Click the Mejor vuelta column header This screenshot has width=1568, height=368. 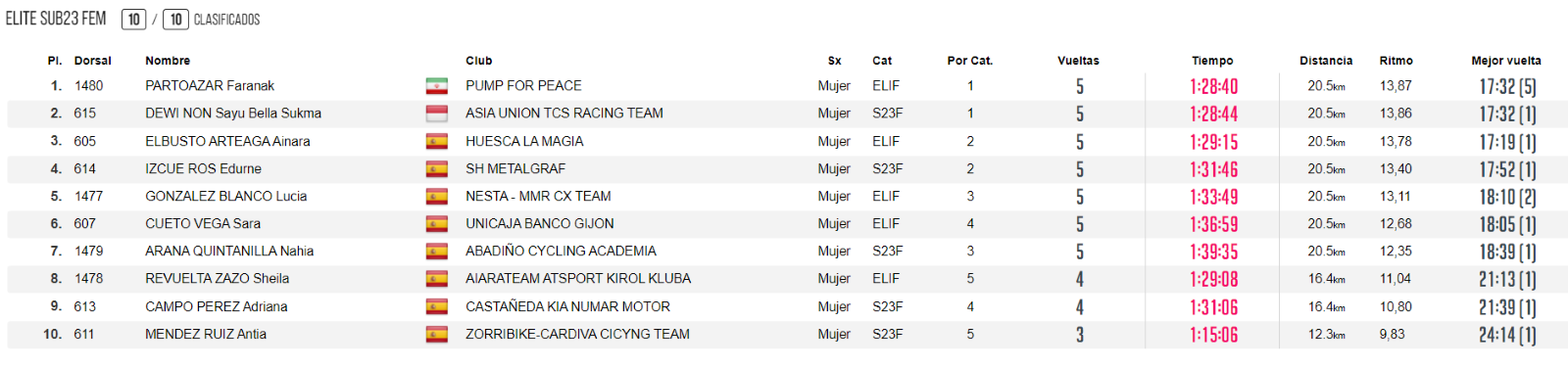[x=1506, y=61]
